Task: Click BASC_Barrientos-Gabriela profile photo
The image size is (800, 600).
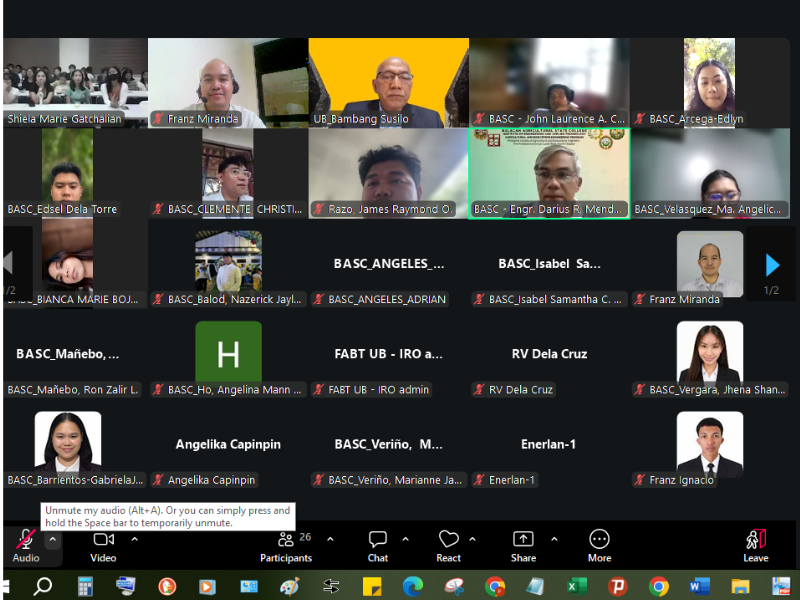Action: [68, 442]
